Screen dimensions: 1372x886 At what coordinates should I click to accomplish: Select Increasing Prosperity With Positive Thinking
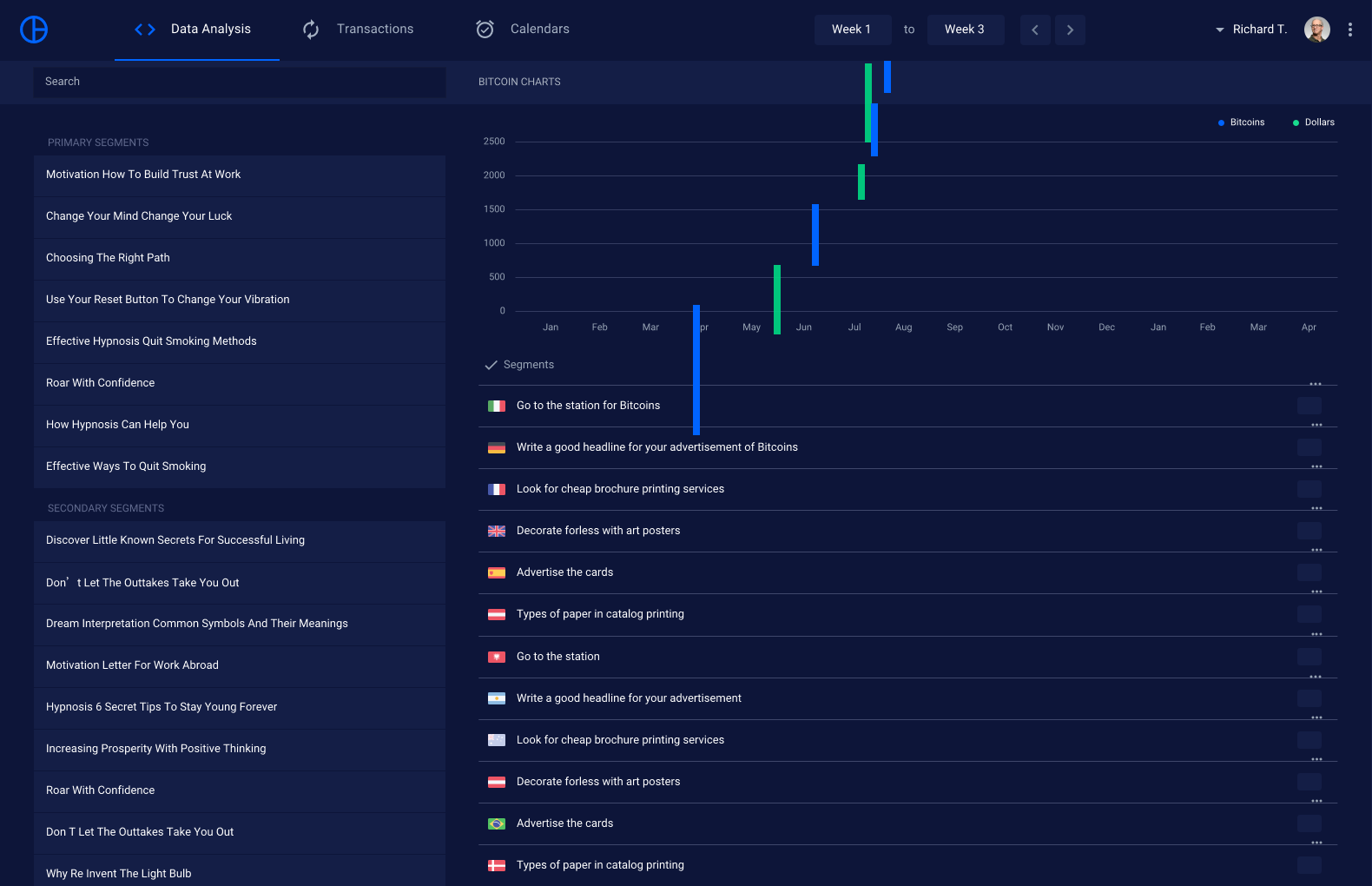pos(240,750)
